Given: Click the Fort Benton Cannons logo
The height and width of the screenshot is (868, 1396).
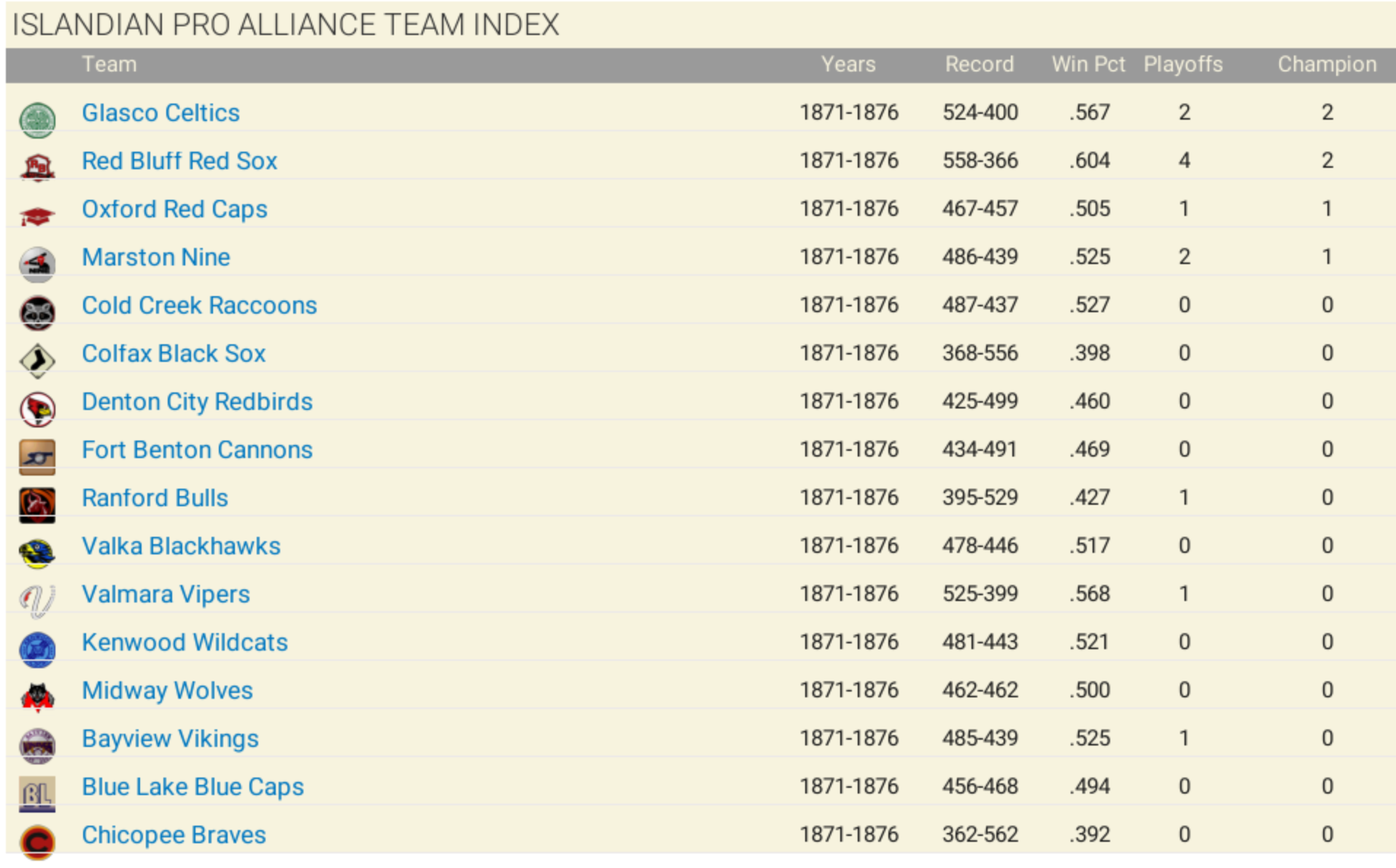Looking at the screenshot, I should (37, 457).
